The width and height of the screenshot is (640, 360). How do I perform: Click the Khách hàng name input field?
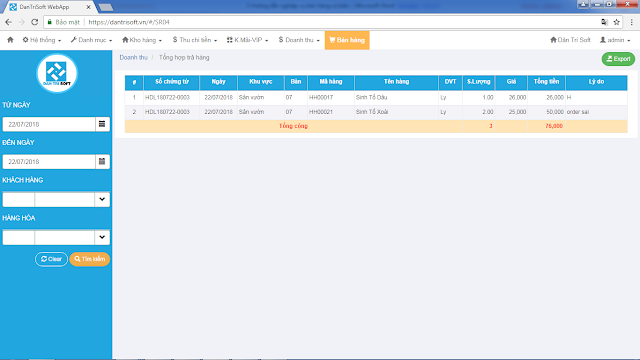(x=64, y=199)
